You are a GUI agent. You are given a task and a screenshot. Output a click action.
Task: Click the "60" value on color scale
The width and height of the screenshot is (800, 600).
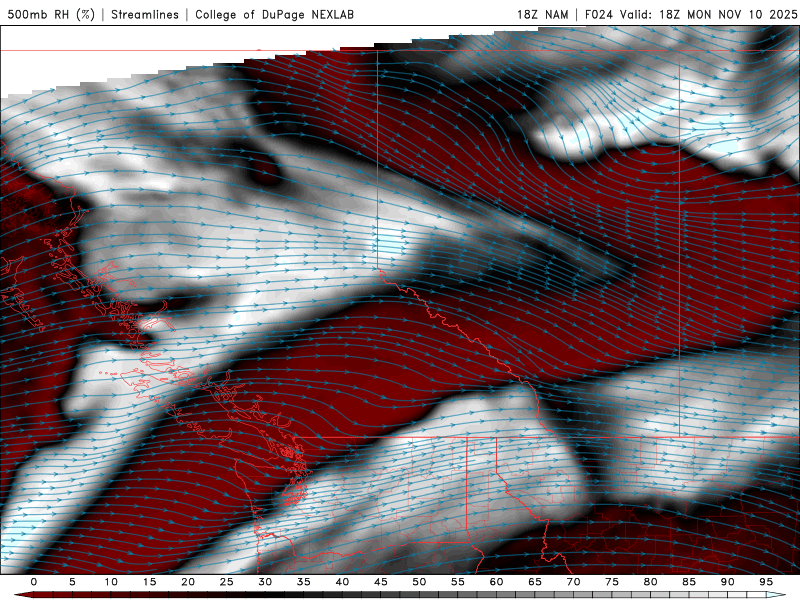496,582
